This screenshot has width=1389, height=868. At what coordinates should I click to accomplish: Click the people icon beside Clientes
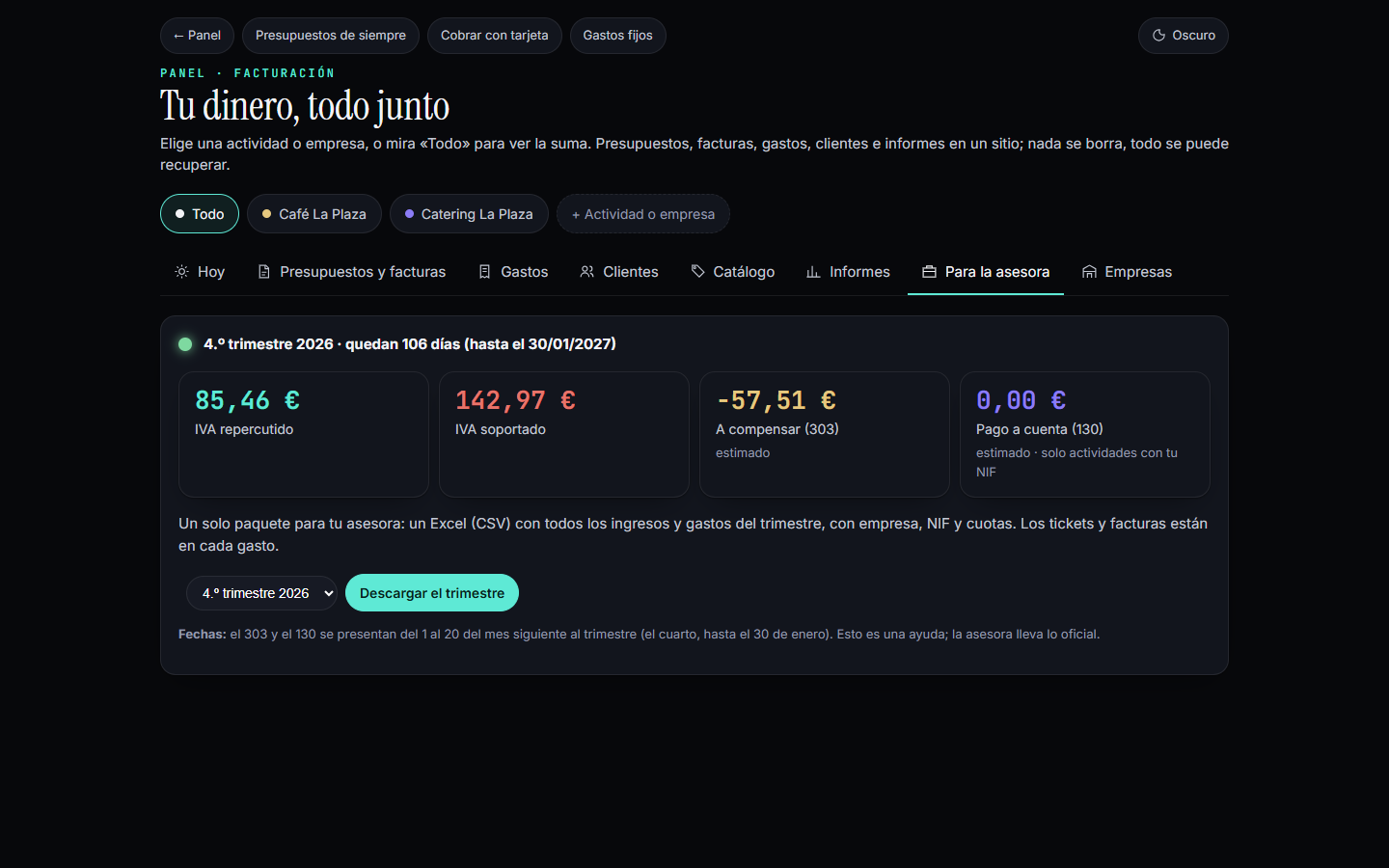point(586,272)
